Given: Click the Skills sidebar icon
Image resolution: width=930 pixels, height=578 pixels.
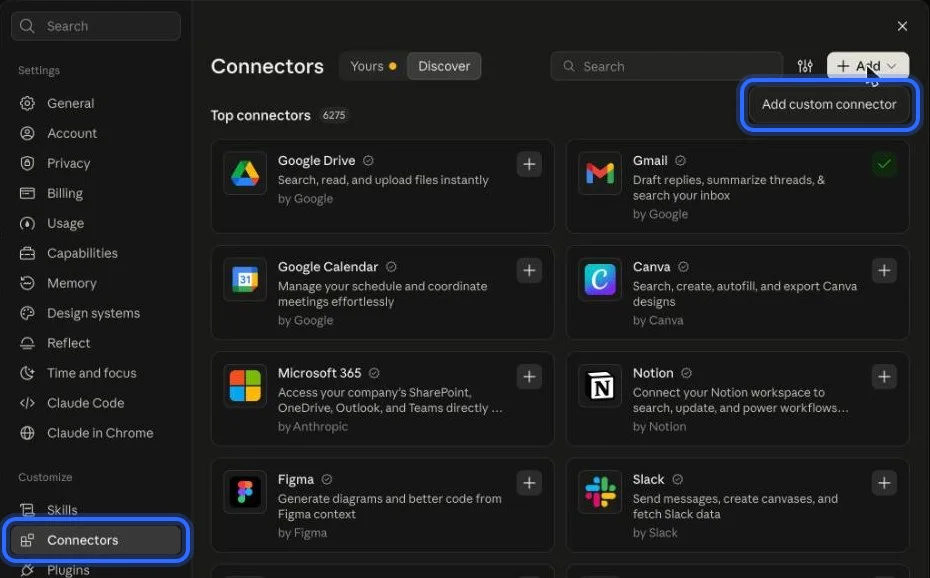Looking at the screenshot, I should point(27,510).
